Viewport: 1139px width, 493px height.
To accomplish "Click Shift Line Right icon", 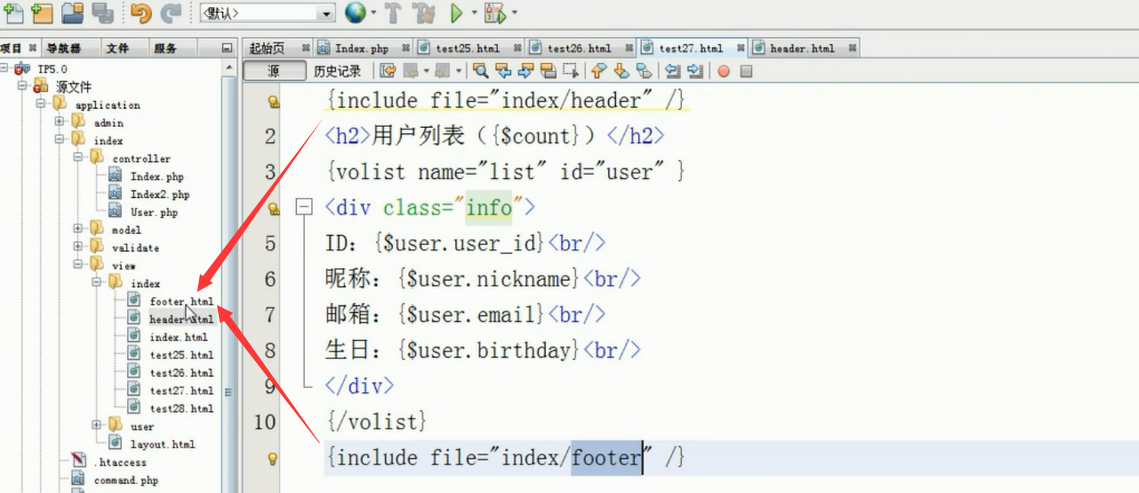I will tap(695, 71).
